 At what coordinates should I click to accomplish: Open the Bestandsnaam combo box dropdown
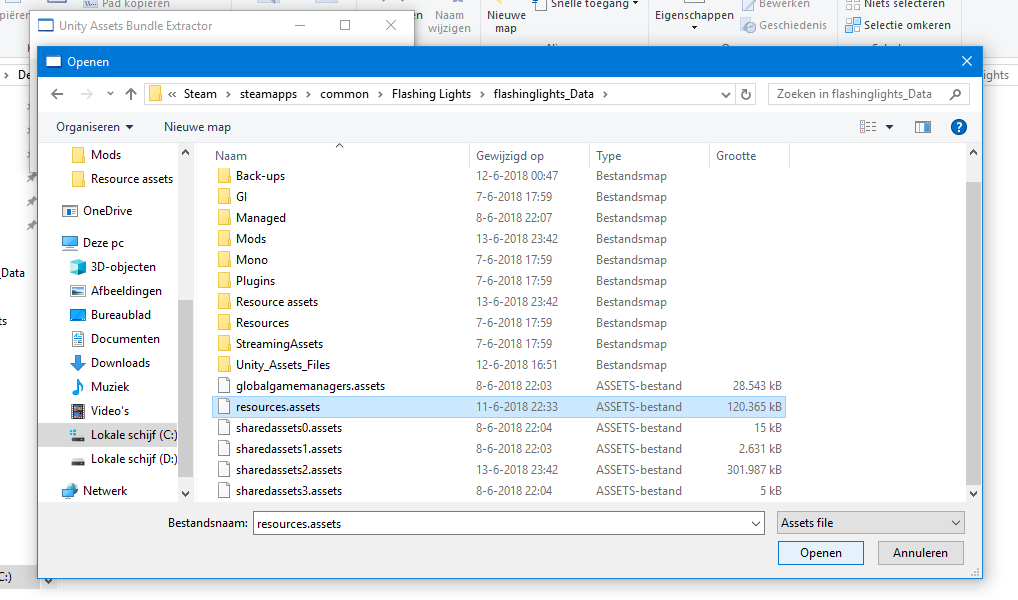(756, 523)
